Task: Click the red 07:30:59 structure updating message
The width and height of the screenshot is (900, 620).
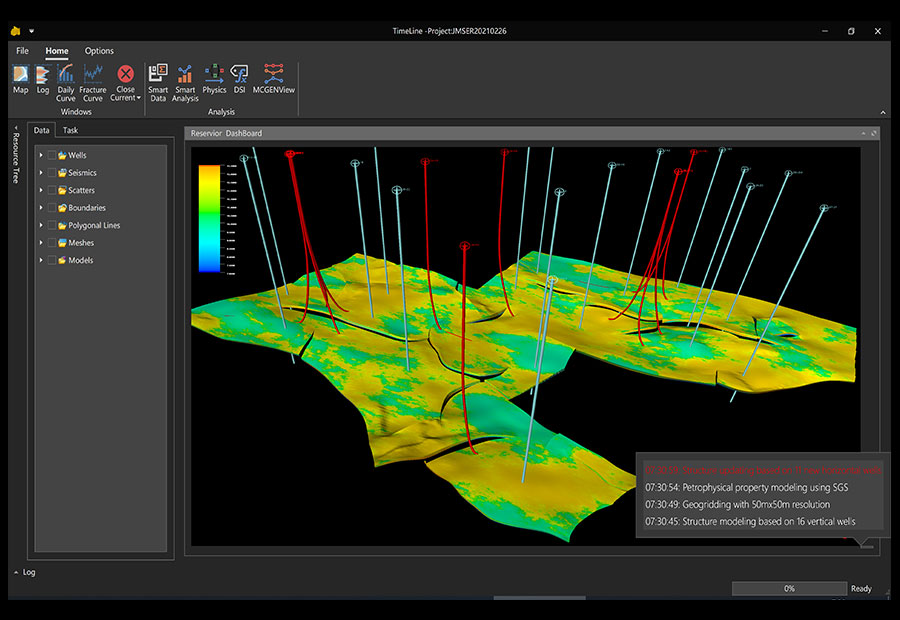Action: point(762,470)
